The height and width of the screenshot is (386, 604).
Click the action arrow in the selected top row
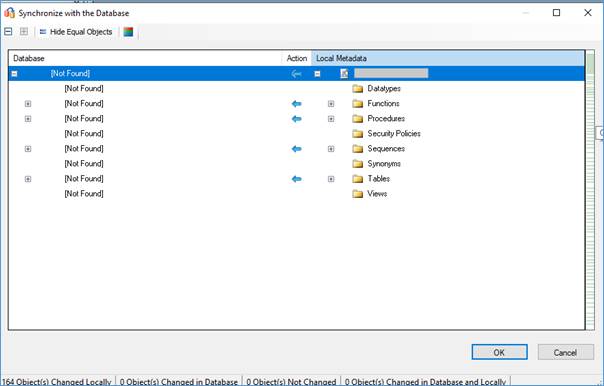(296, 74)
